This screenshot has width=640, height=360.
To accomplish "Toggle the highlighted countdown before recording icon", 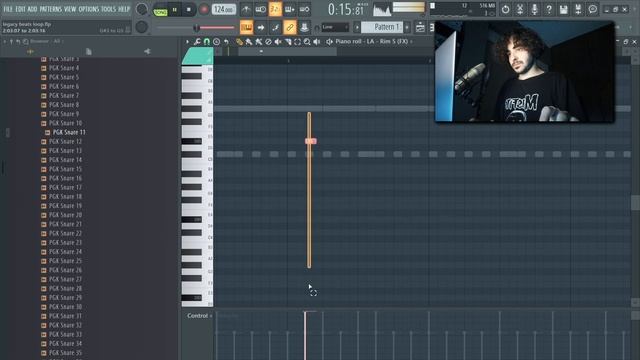I will [x=275, y=9].
